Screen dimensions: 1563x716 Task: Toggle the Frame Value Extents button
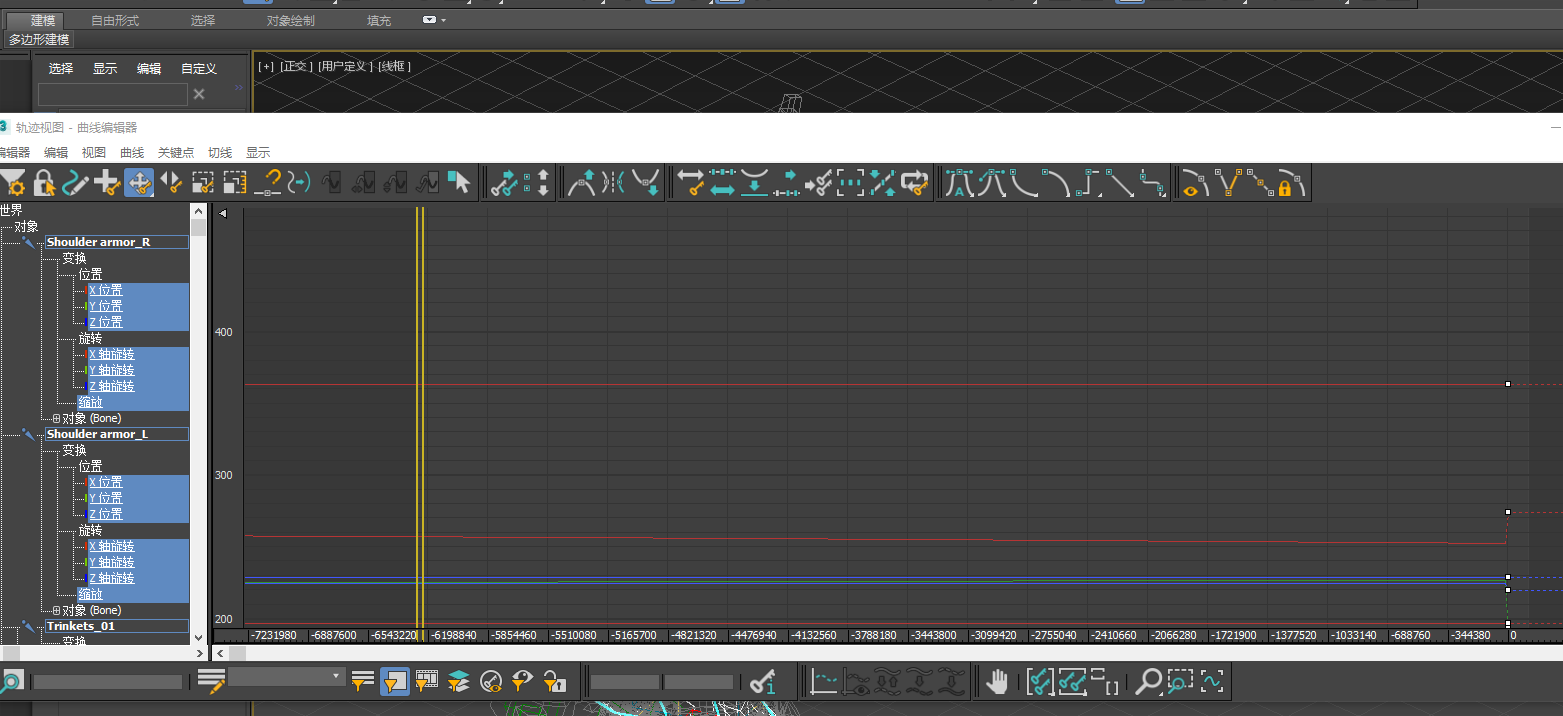1072,682
